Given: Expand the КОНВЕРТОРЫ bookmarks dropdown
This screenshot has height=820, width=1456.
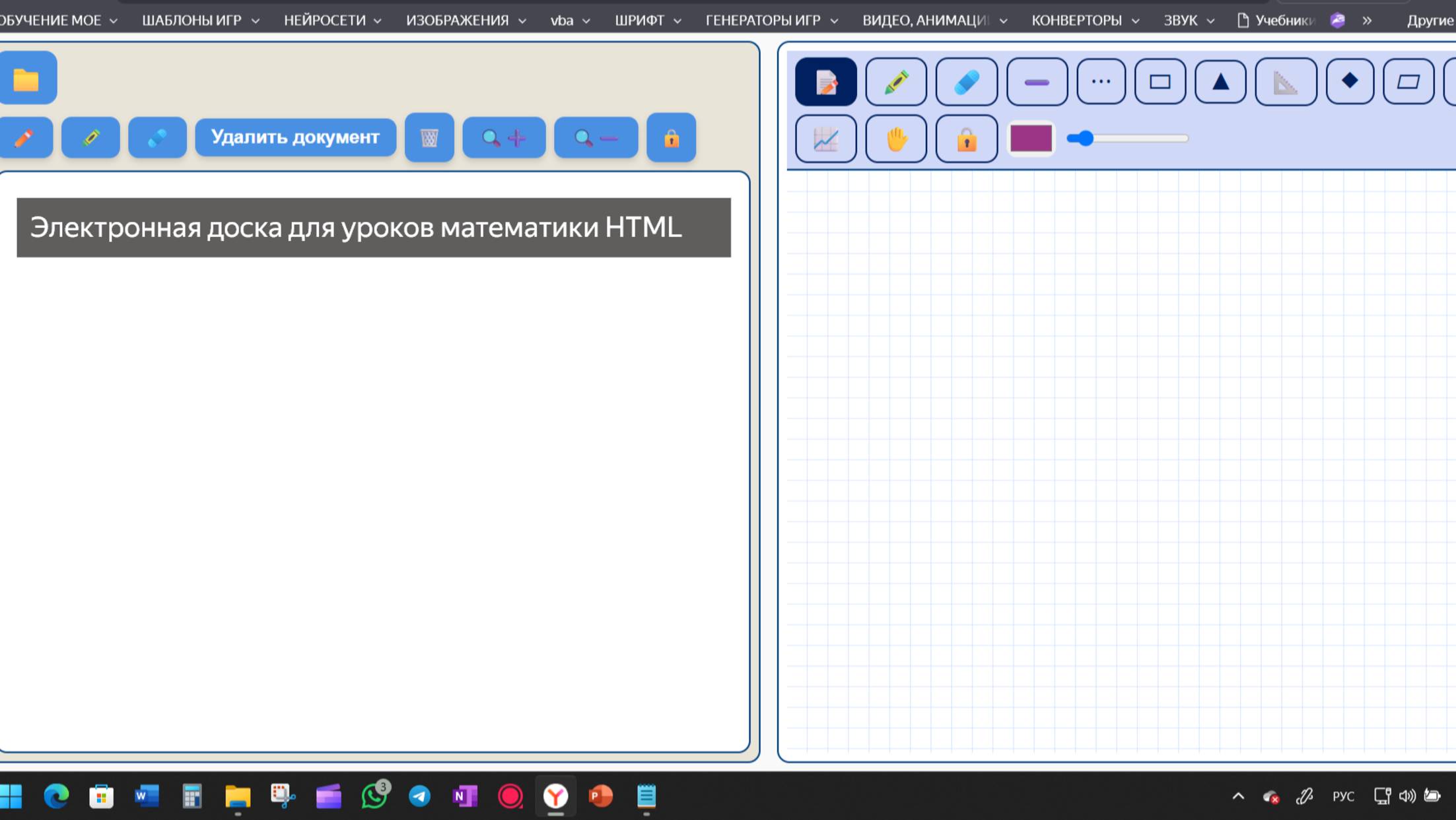Looking at the screenshot, I should coord(1084,20).
